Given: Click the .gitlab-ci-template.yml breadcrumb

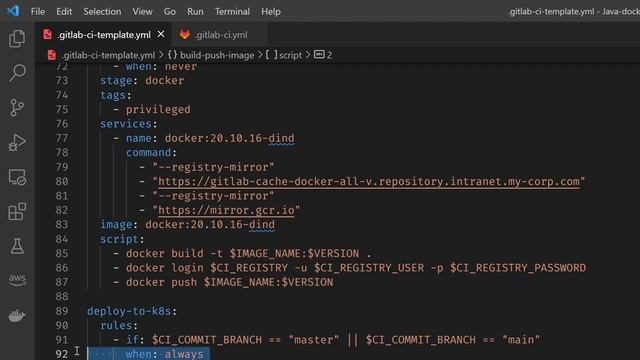Looking at the screenshot, I should pos(108,55).
